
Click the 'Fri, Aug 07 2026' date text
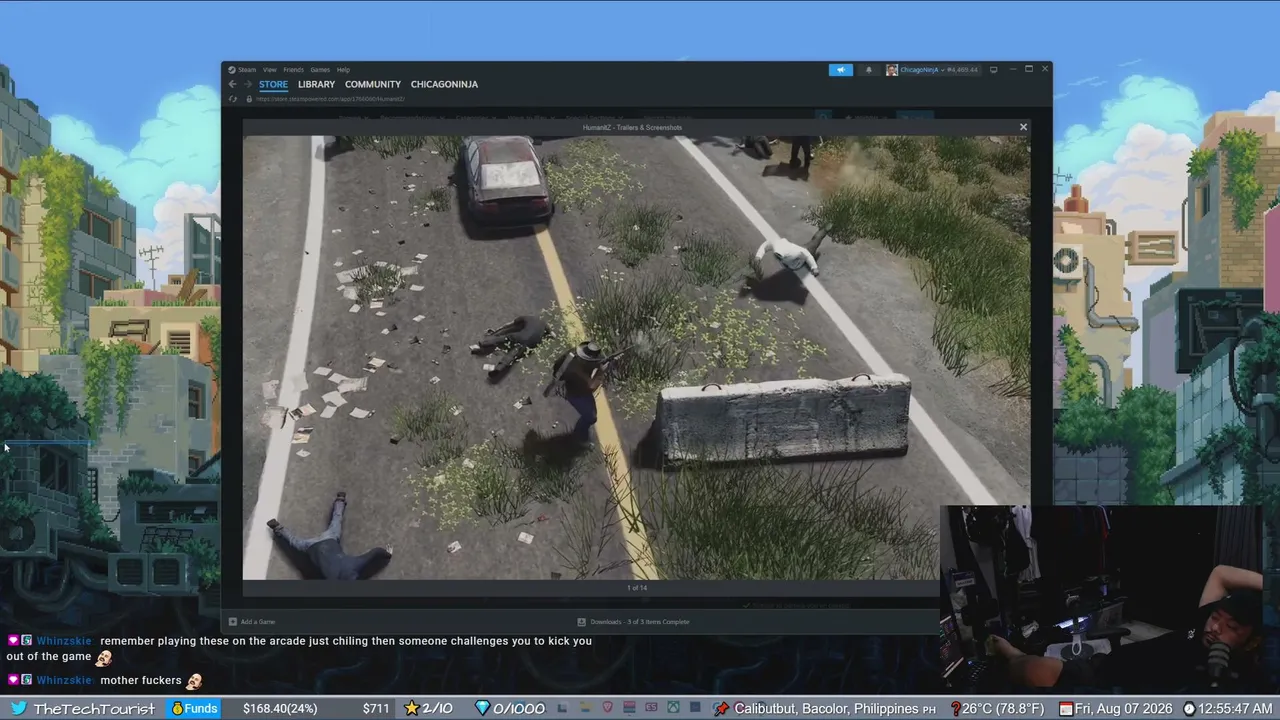point(1124,709)
